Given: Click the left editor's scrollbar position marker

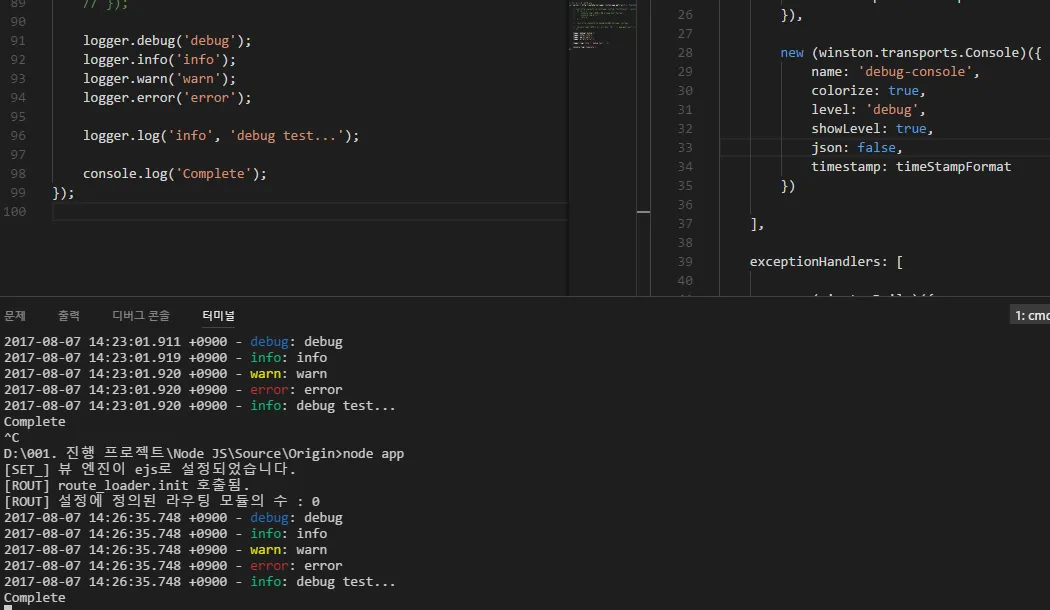Looking at the screenshot, I should pyautogui.click(x=643, y=212).
